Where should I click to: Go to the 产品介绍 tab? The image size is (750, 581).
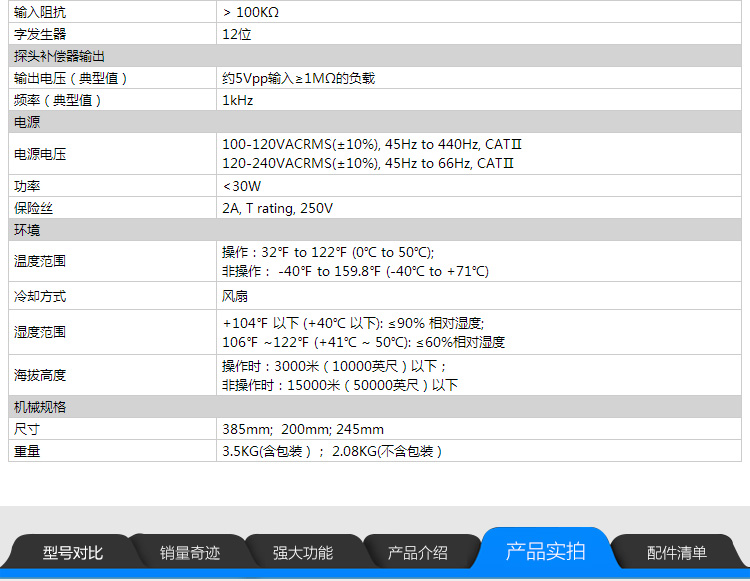click(x=418, y=553)
